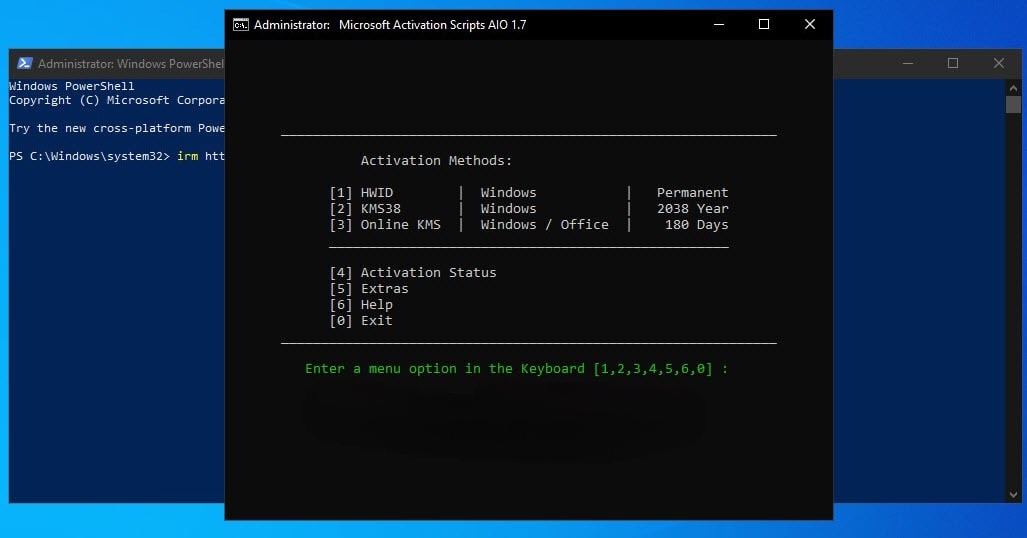1027x538 pixels.
Task: Click the "Permanent" value text
Action: click(692, 193)
